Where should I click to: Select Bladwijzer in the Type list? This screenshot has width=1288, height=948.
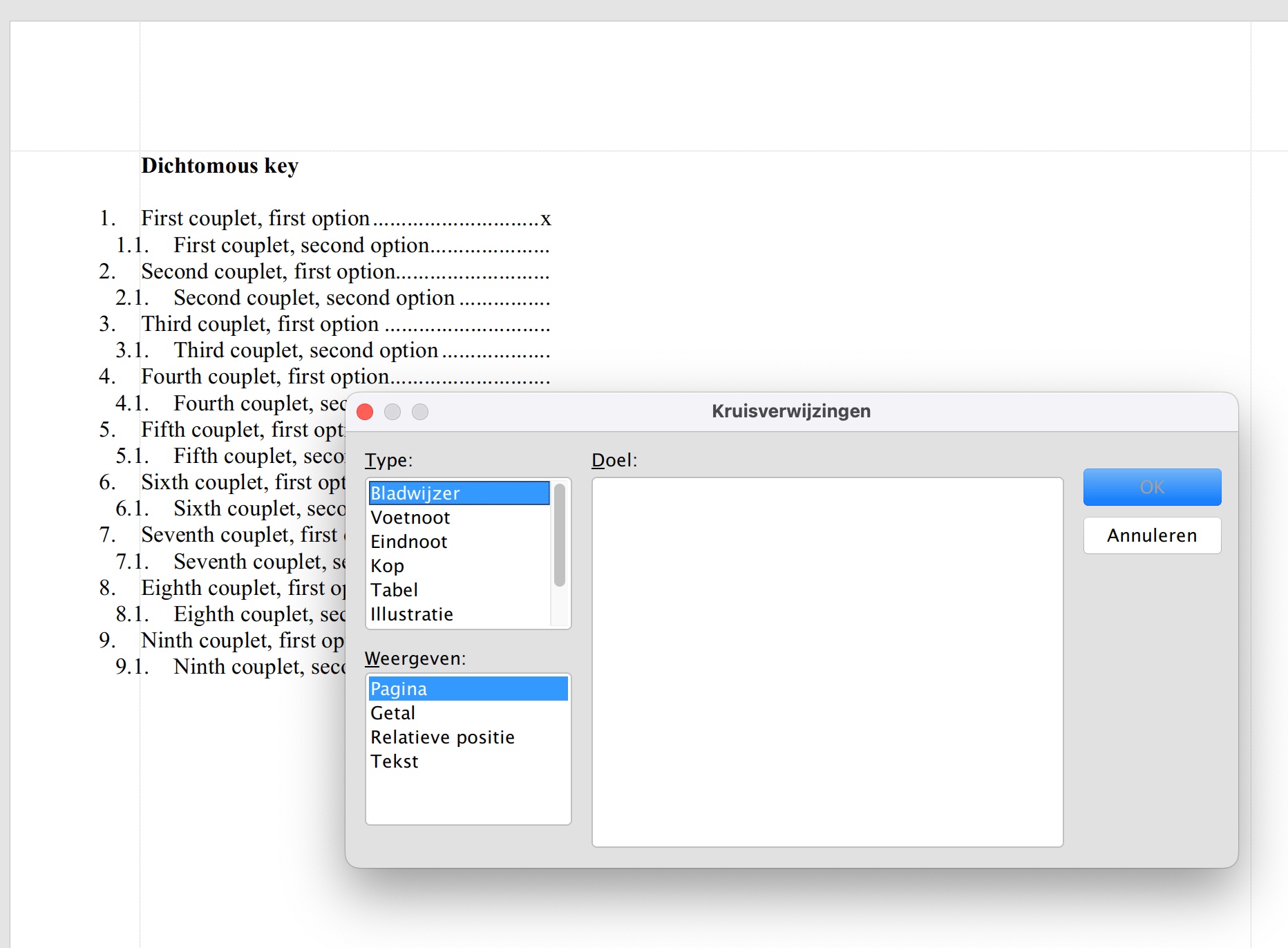458,493
